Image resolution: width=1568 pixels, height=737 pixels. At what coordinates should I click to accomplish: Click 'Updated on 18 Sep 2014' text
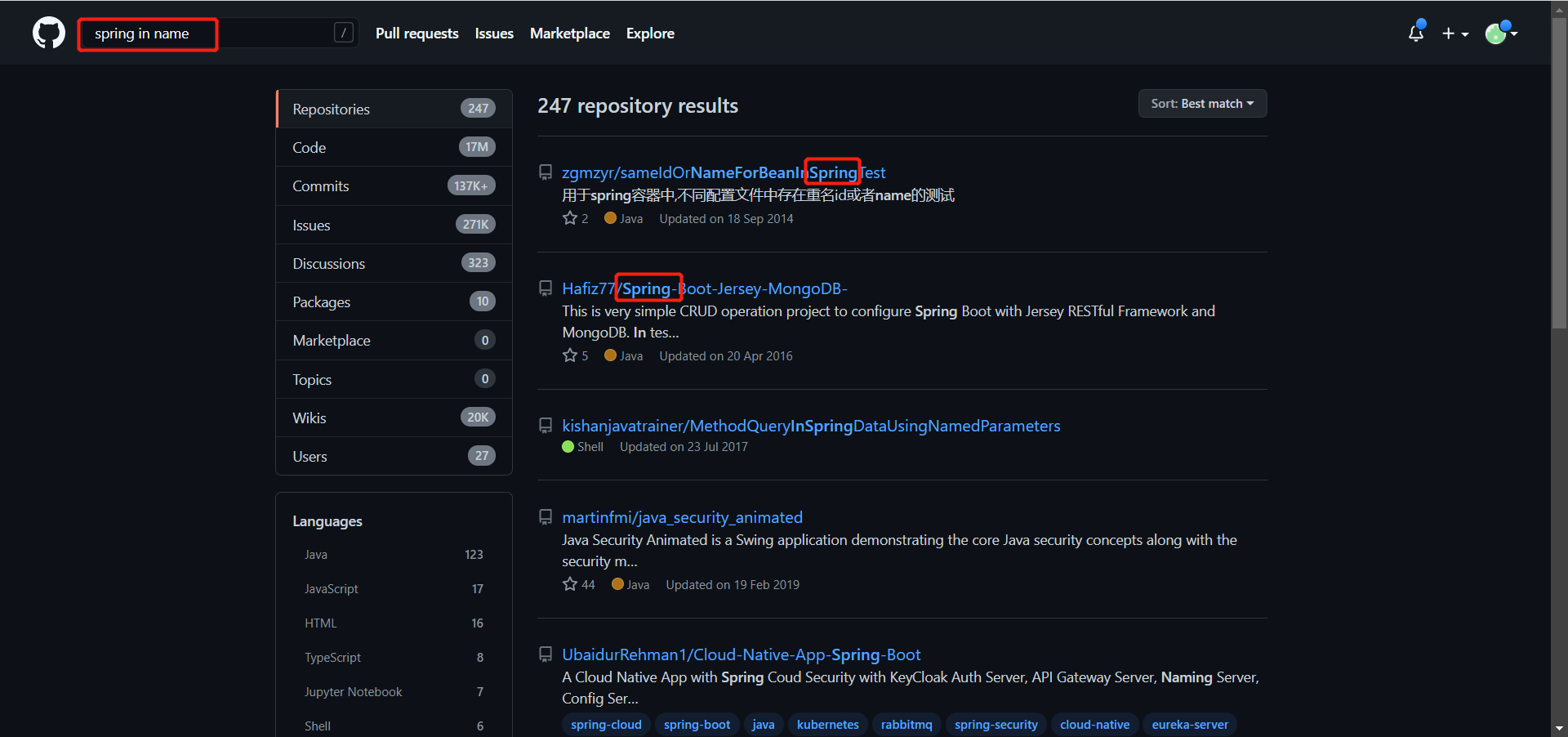726,218
